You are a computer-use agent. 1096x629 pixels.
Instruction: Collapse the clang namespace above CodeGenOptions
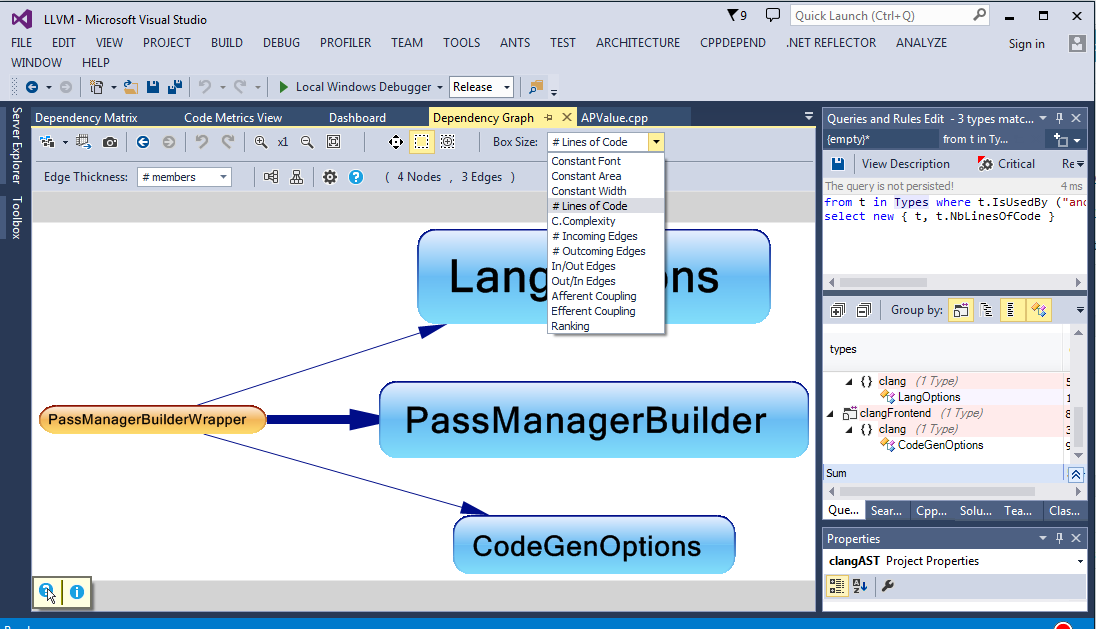click(849, 429)
